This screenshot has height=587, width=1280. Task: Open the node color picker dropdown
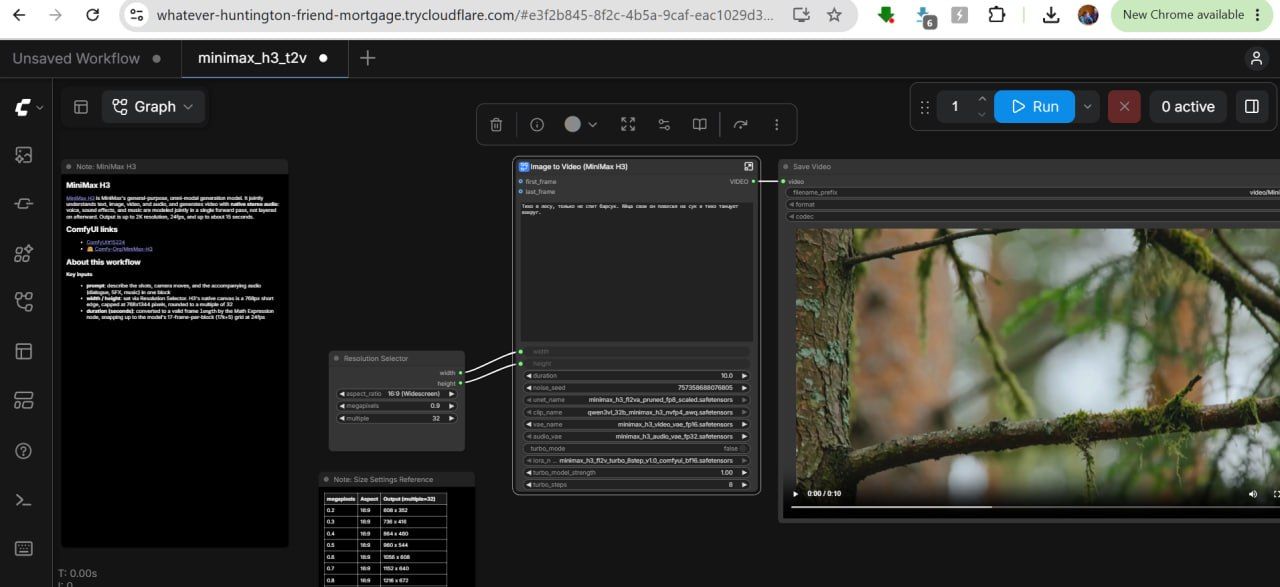[x=580, y=125]
